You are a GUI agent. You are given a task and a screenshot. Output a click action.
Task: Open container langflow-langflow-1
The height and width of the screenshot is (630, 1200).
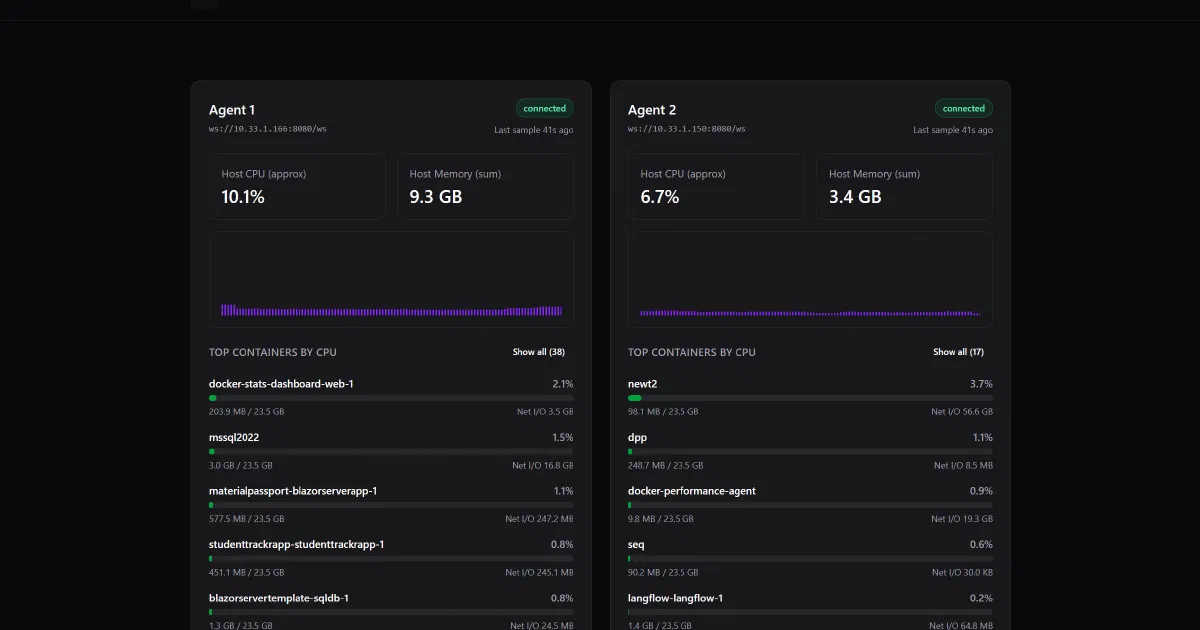675,598
